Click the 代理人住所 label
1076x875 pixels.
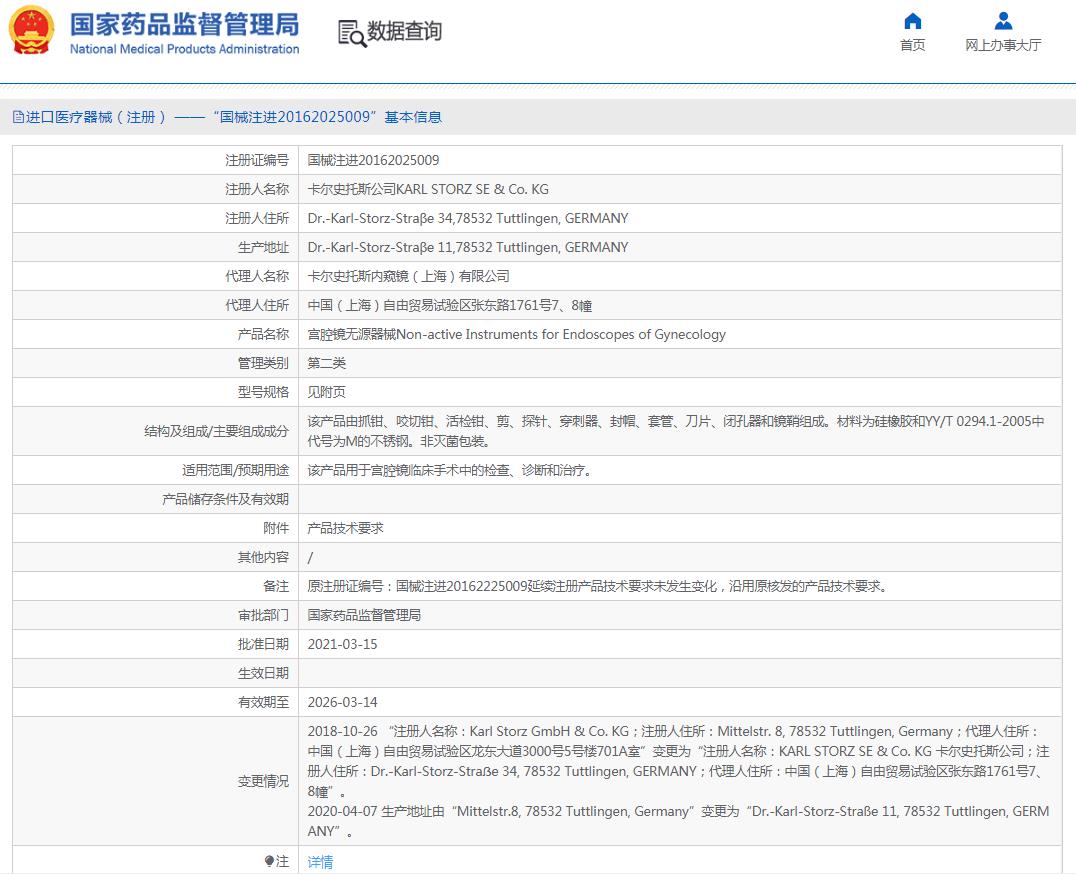tap(257, 305)
